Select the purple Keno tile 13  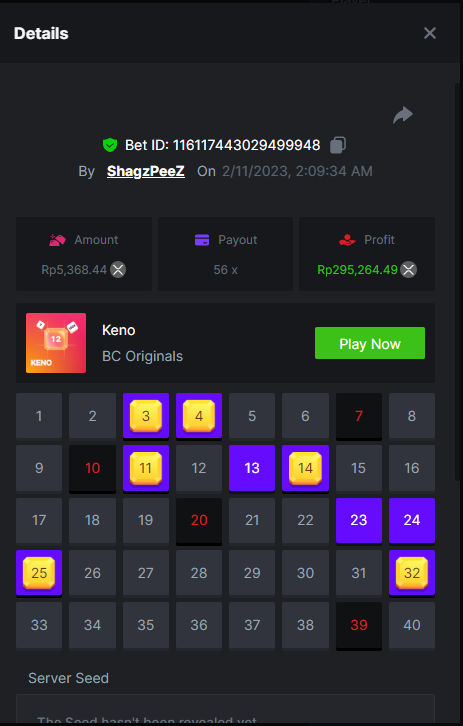[x=252, y=468]
